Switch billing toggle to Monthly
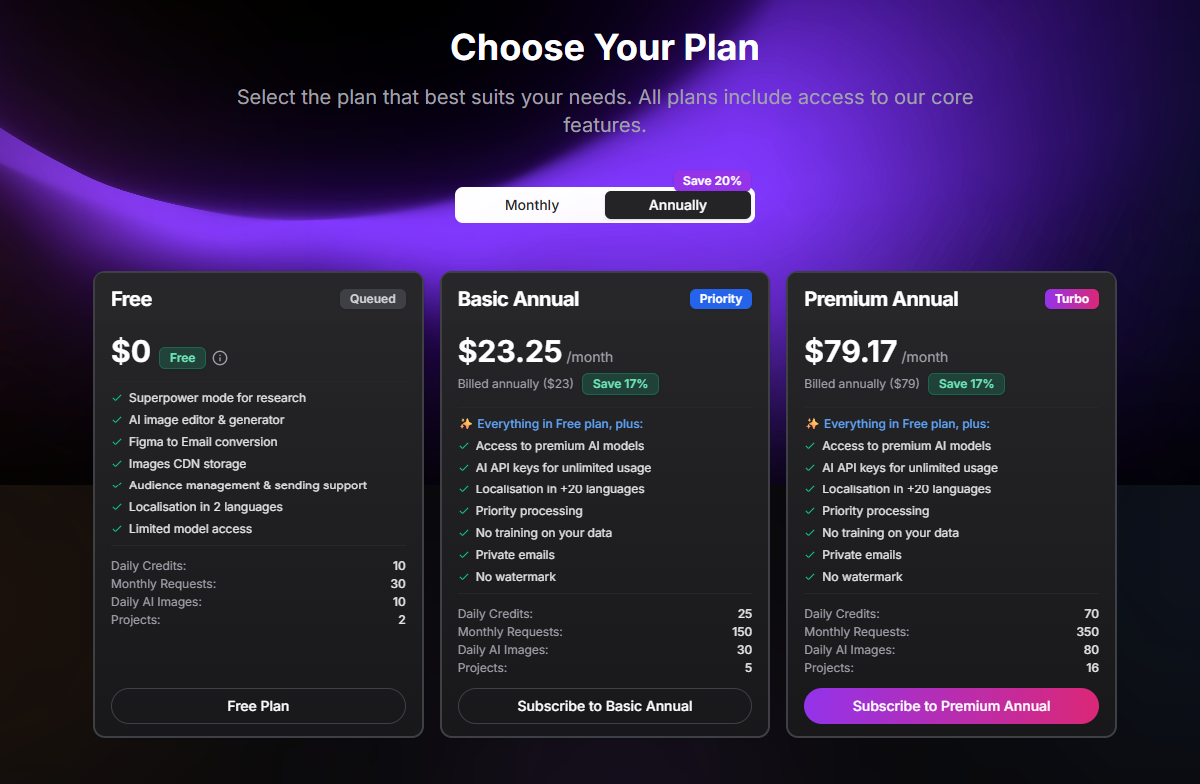 click(532, 205)
